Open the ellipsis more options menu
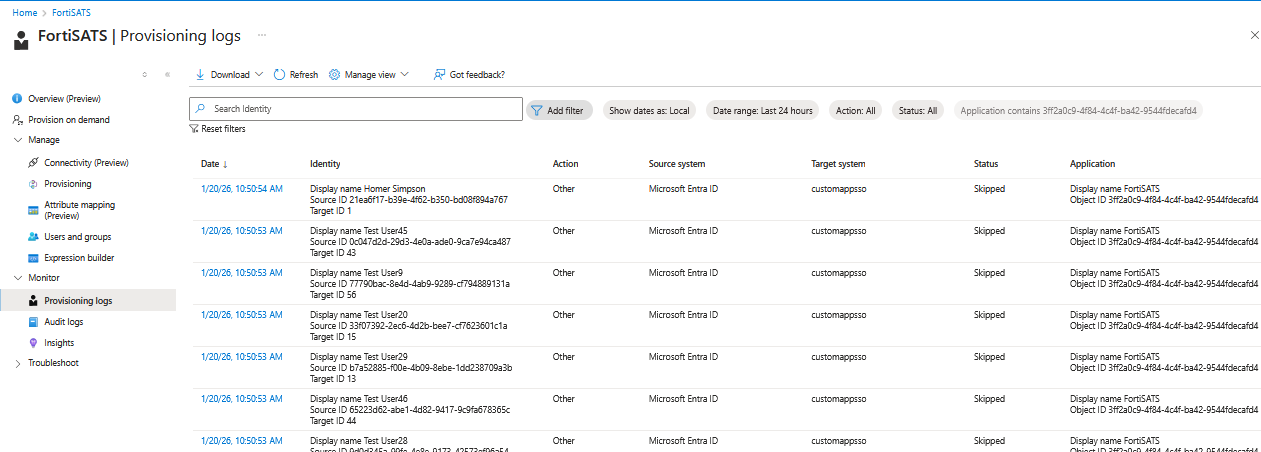The width and height of the screenshot is (1261, 452). (263, 35)
